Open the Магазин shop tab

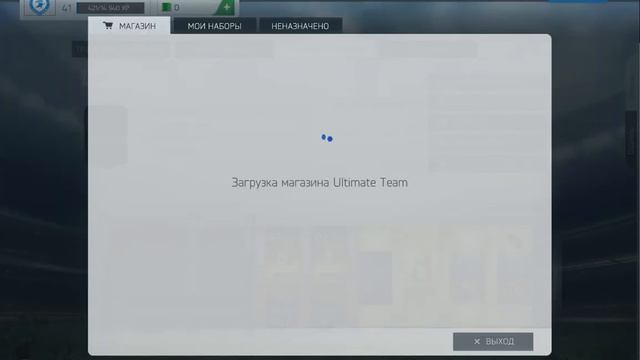tap(129, 26)
